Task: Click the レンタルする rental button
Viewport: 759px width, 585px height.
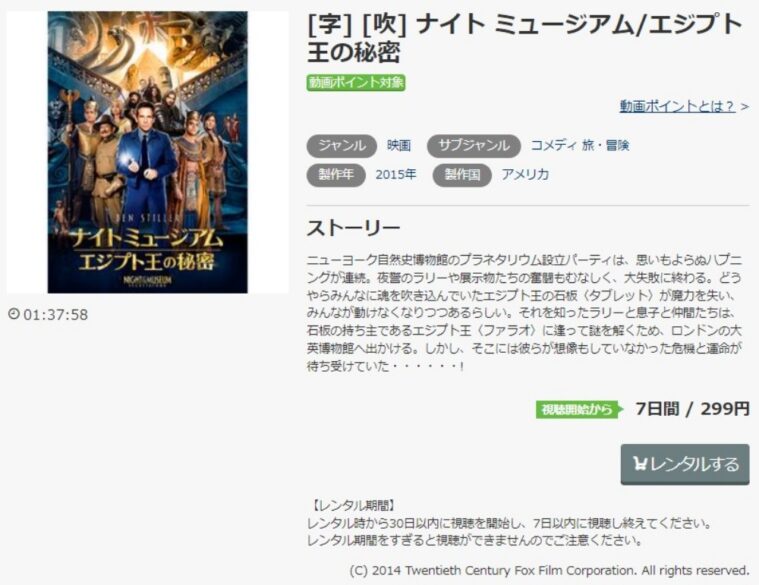Action: click(x=685, y=464)
